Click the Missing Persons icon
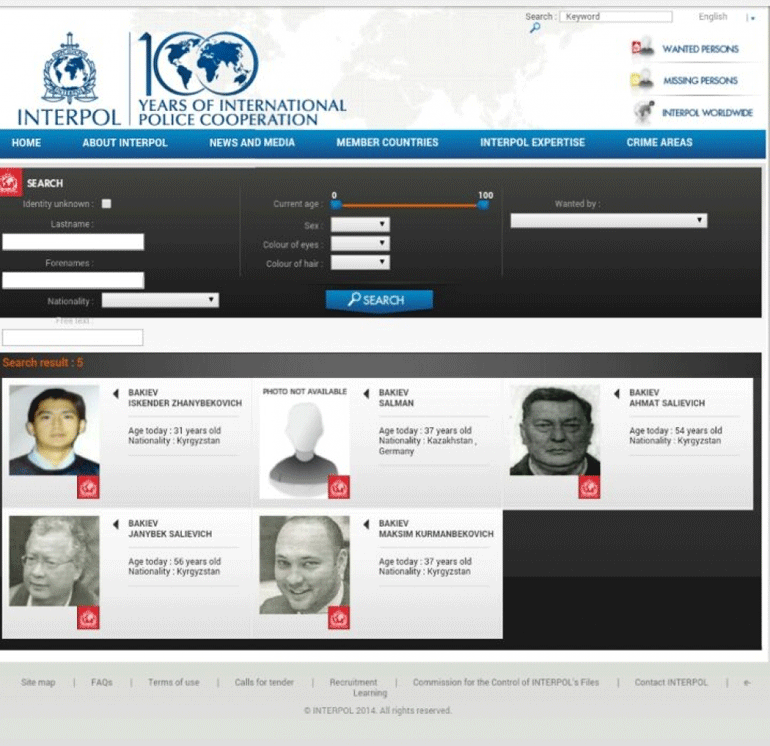The height and width of the screenshot is (746, 770). coord(641,80)
